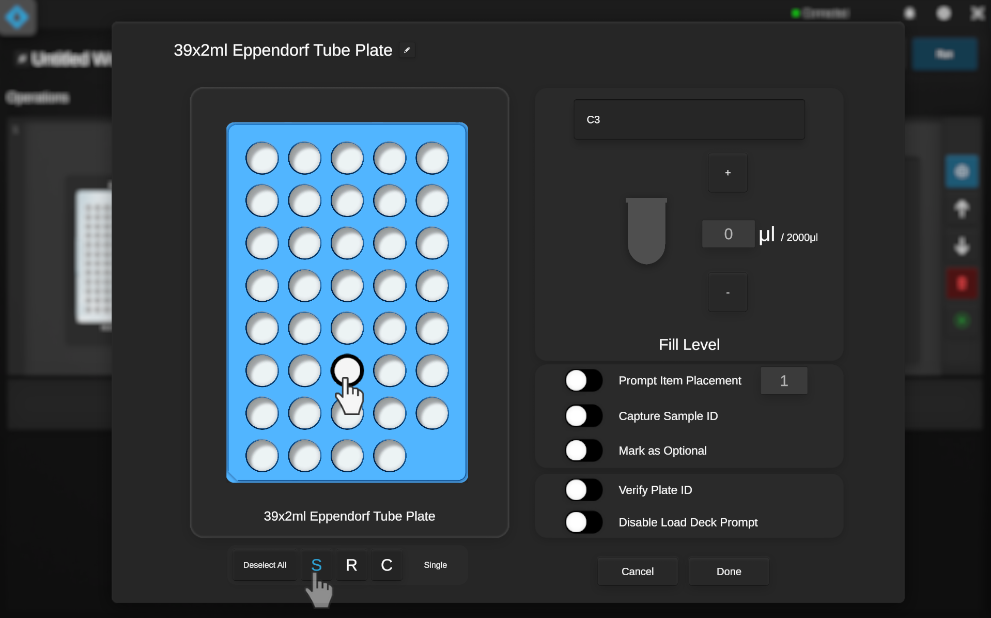Cancel the plate dialog
The height and width of the screenshot is (618, 991).
click(x=638, y=571)
